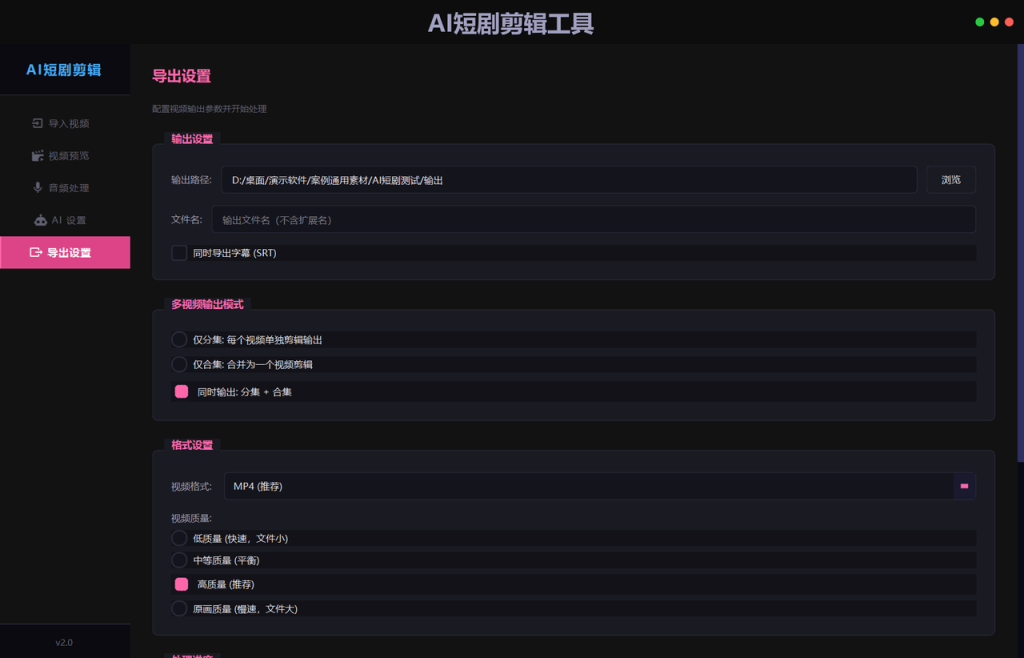Click the 导入视频 import icon in sidebar
This screenshot has height=658, width=1024.
point(37,123)
